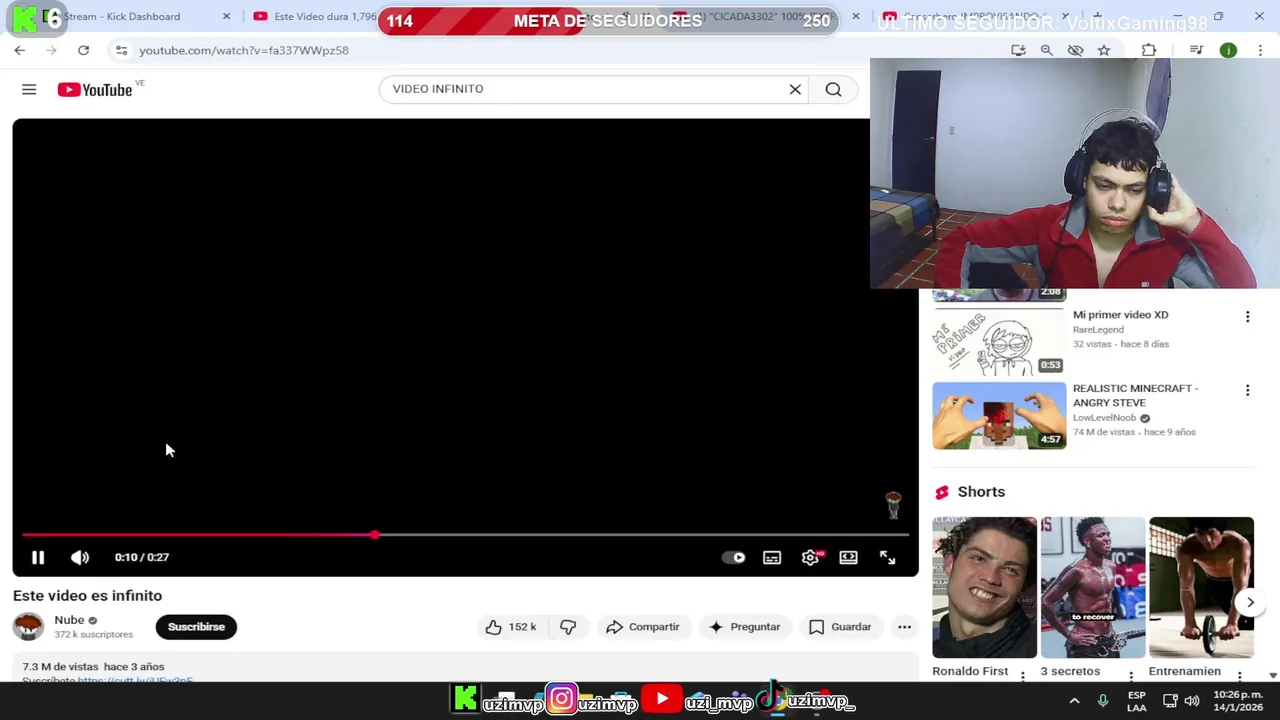Go back with the browser back arrow

click(20, 50)
